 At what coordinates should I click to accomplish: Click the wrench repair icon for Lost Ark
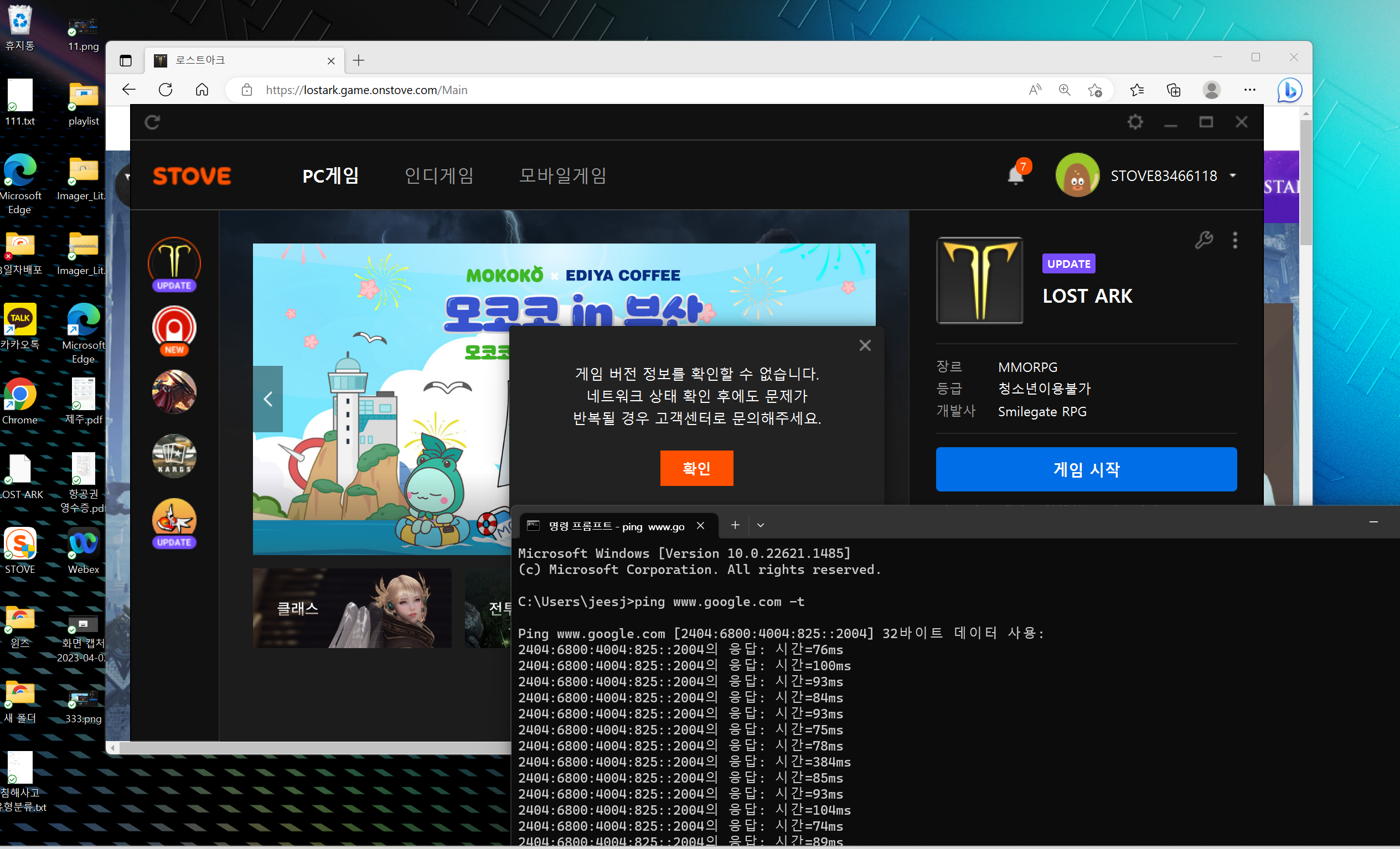1203,240
